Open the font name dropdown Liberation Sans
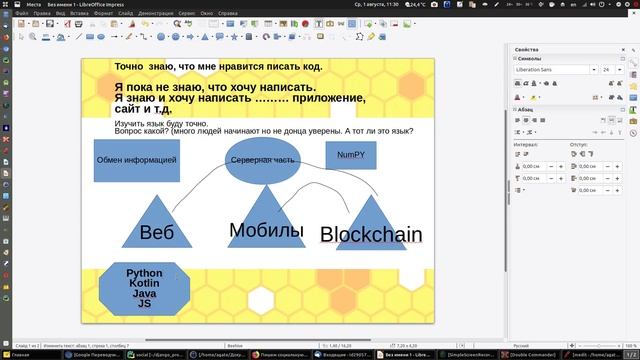This screenshot has height=360, width=640. pyautogui.click(x=594, y=70)
